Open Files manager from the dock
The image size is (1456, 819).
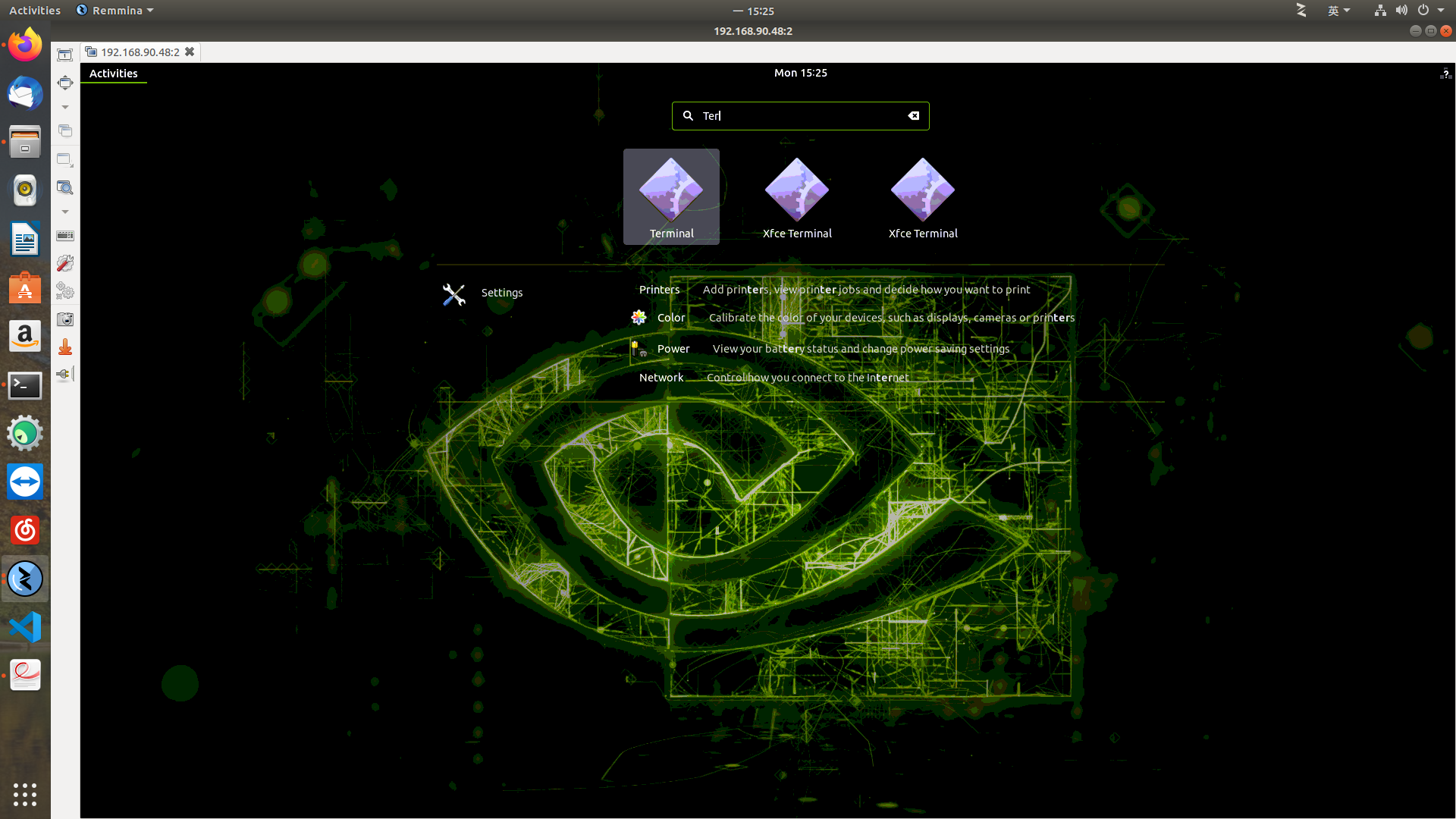(25, 142)
